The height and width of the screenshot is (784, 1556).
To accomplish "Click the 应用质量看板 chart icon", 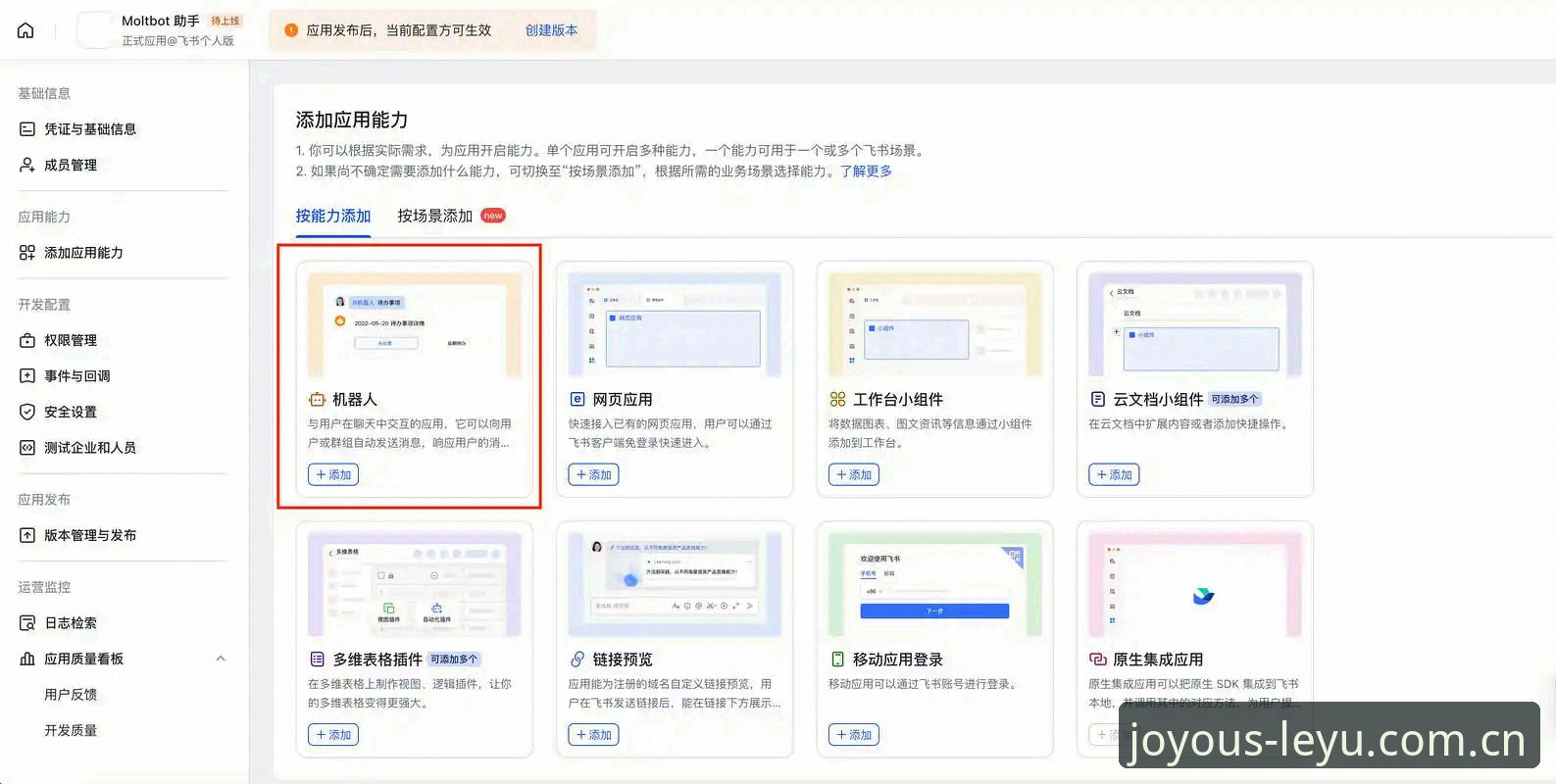I will point(27,659).
